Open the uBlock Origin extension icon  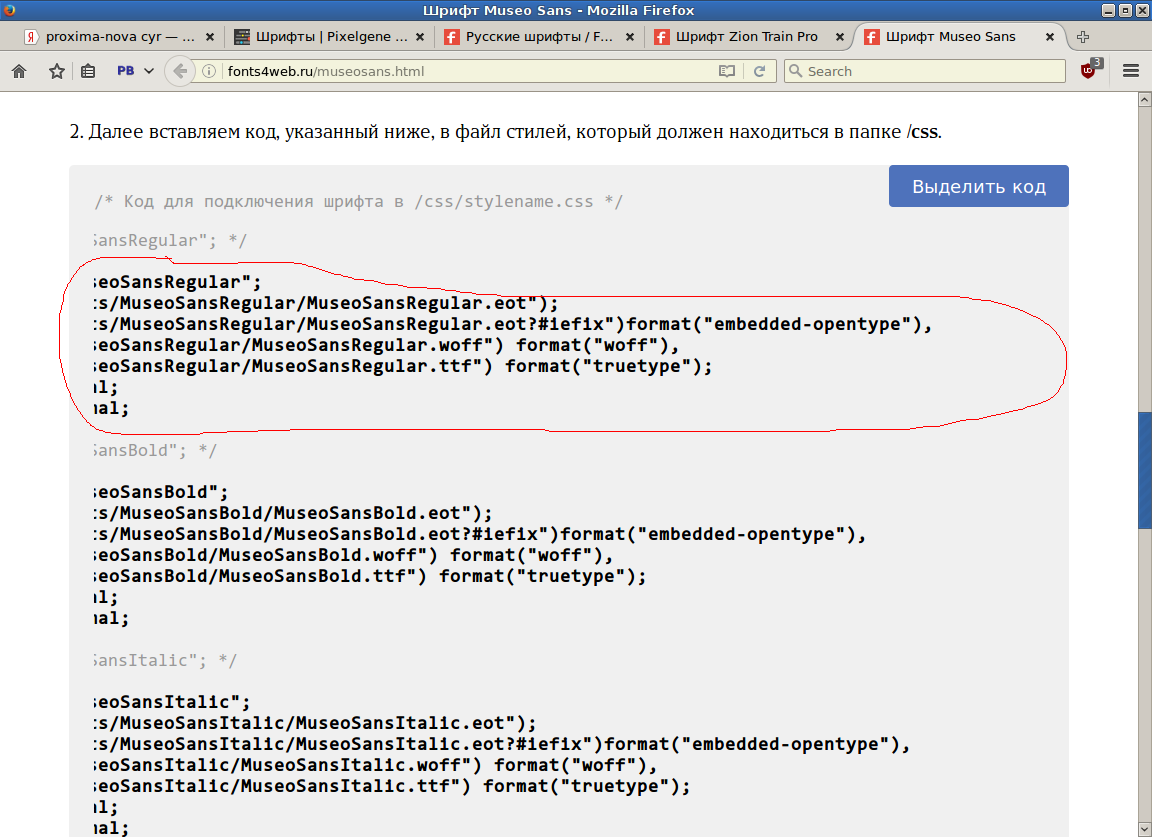[1090, 69]
